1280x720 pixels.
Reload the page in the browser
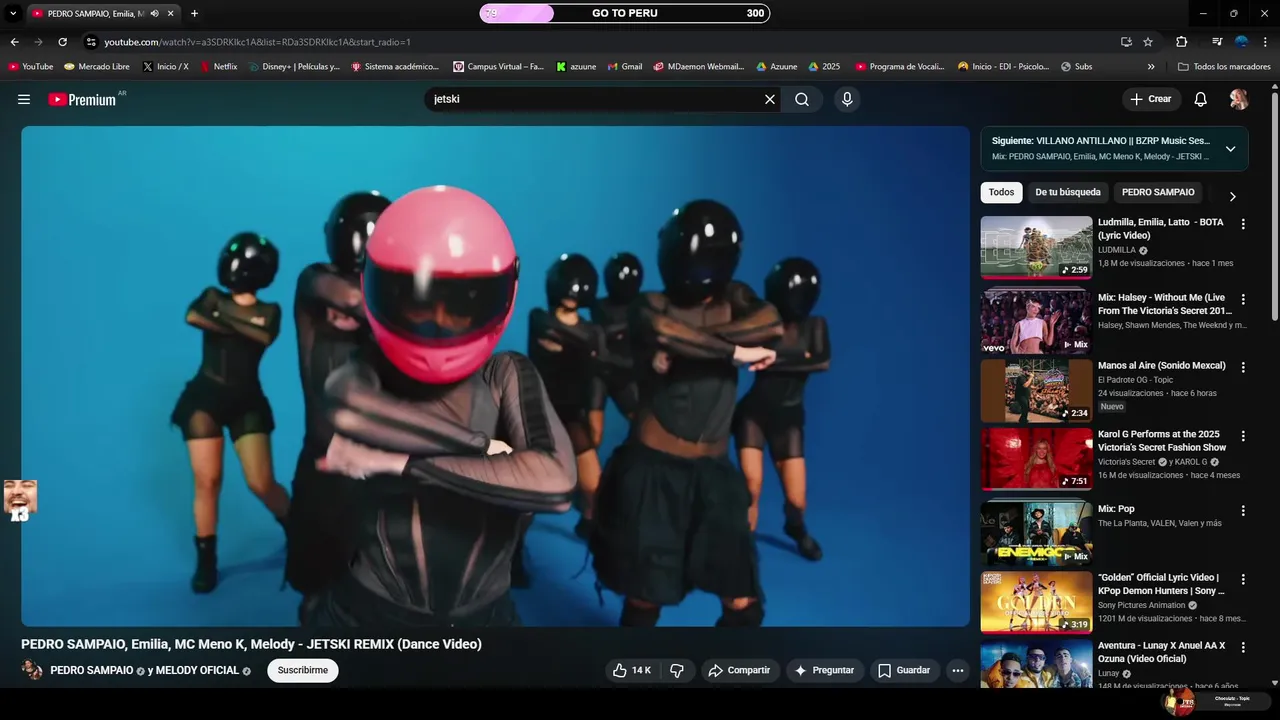pyautogui.click(x=62, y=42)
